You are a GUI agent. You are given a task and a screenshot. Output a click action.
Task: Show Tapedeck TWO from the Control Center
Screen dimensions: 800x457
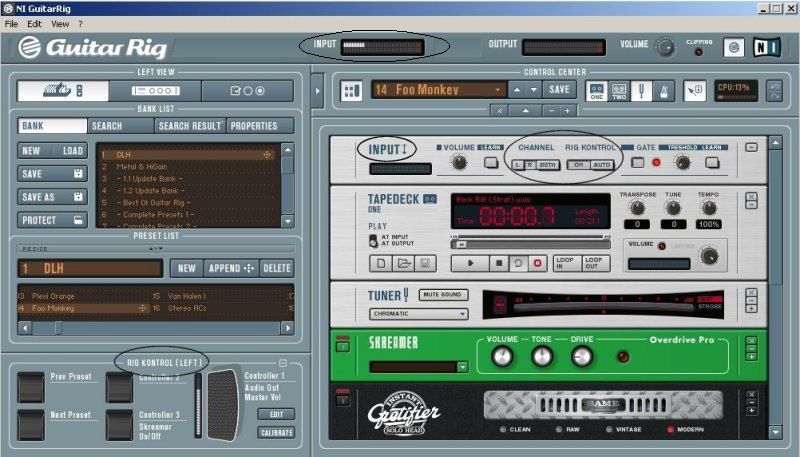(619, 91)
